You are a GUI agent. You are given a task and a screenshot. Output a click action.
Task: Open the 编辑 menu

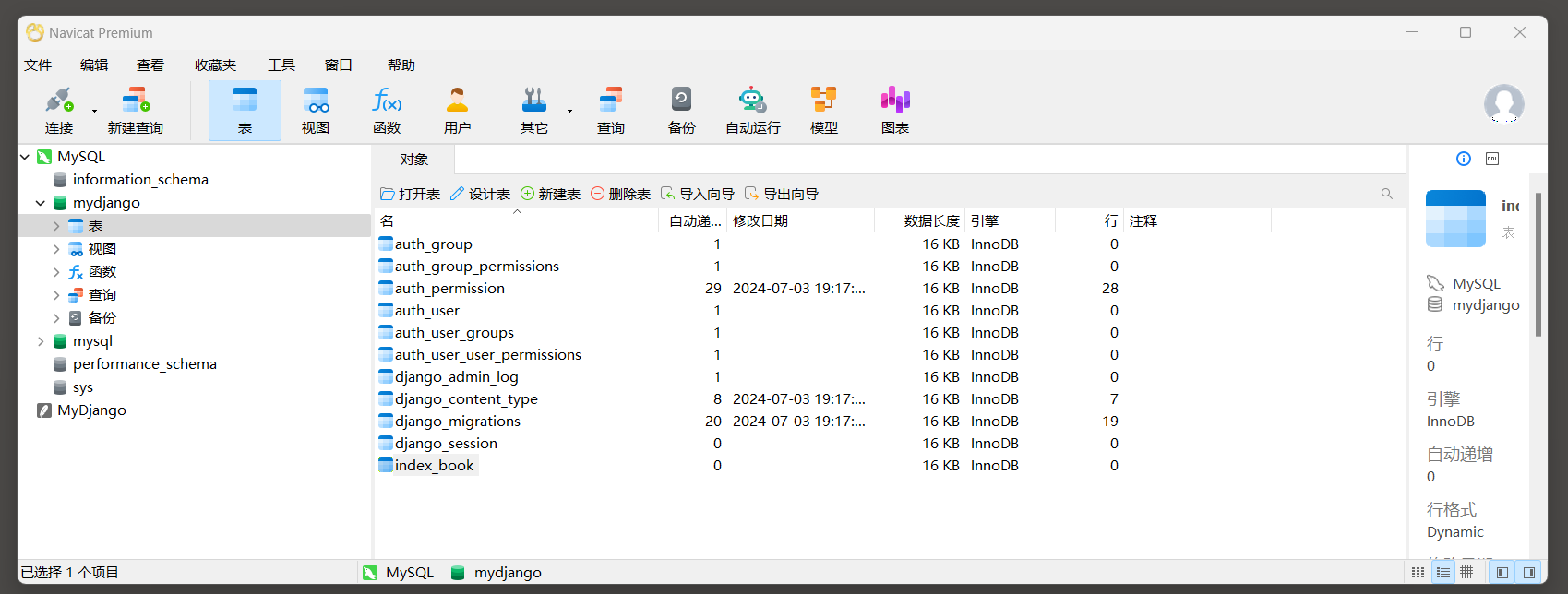point(94,65)
